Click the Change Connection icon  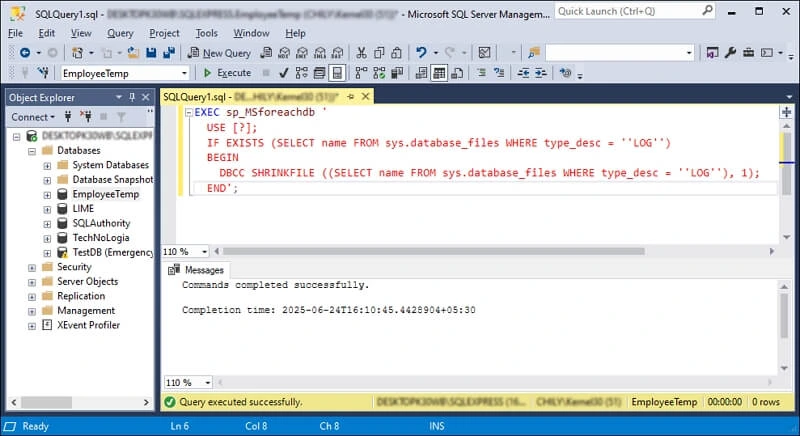coord(43,73)
